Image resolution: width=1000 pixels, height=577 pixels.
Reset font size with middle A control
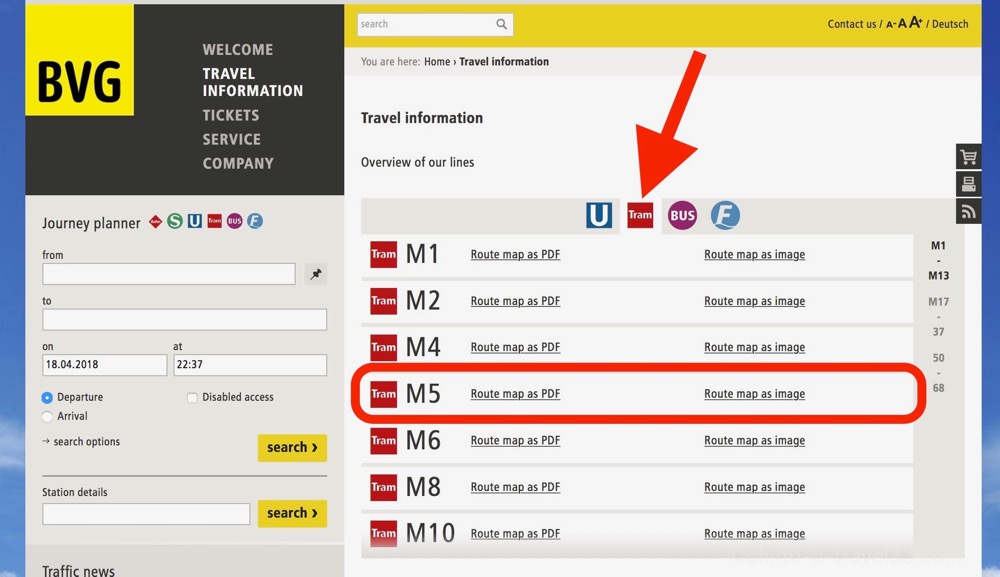tap(902, 24)
